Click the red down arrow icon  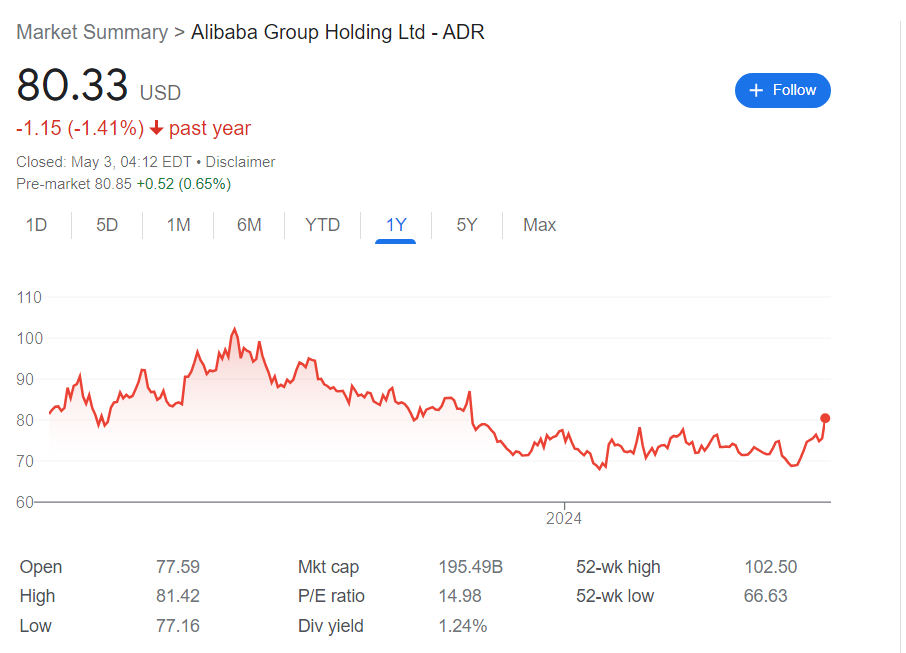[x=157, y=129]
